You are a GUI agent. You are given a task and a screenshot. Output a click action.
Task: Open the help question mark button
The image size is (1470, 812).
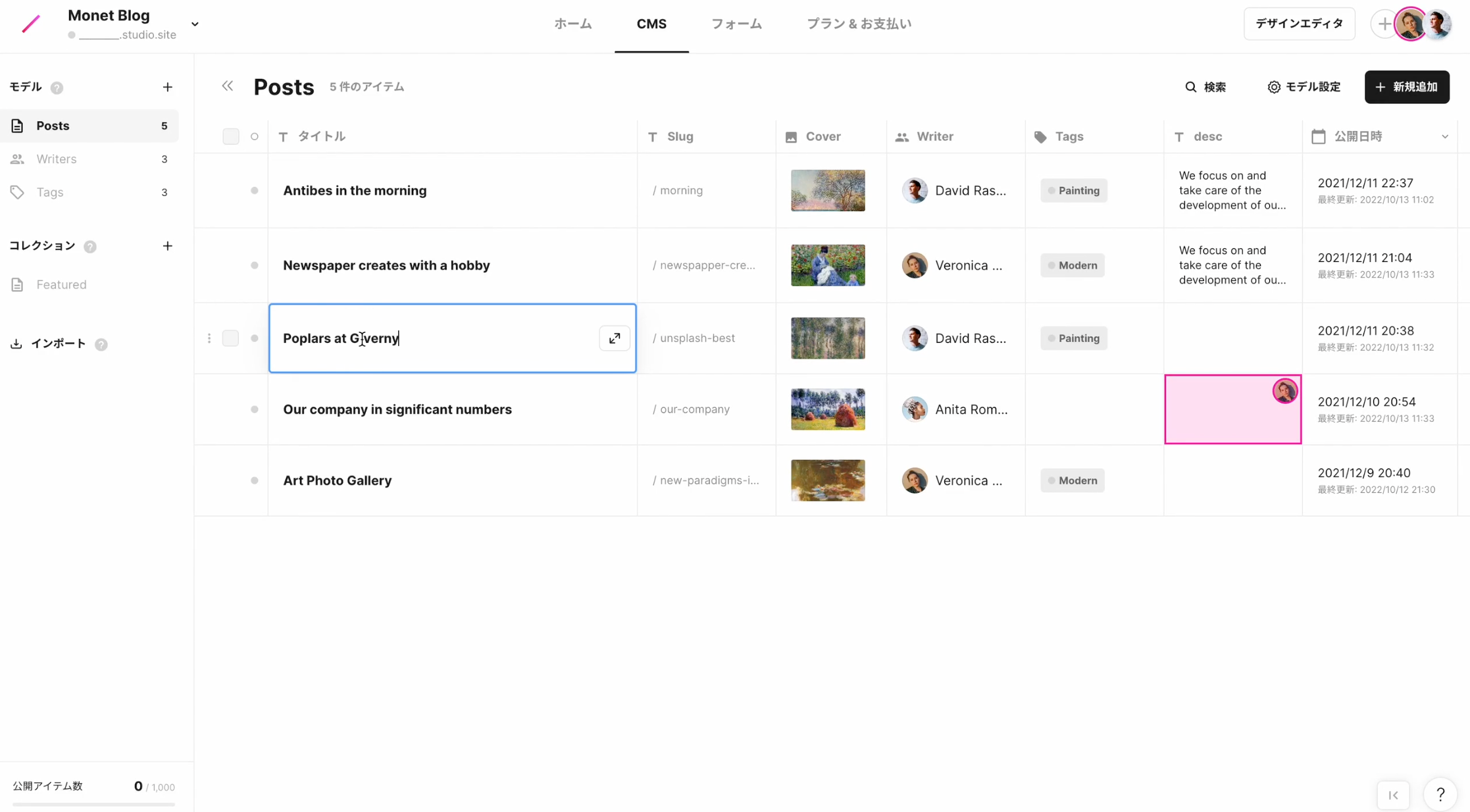[1440, 794]
